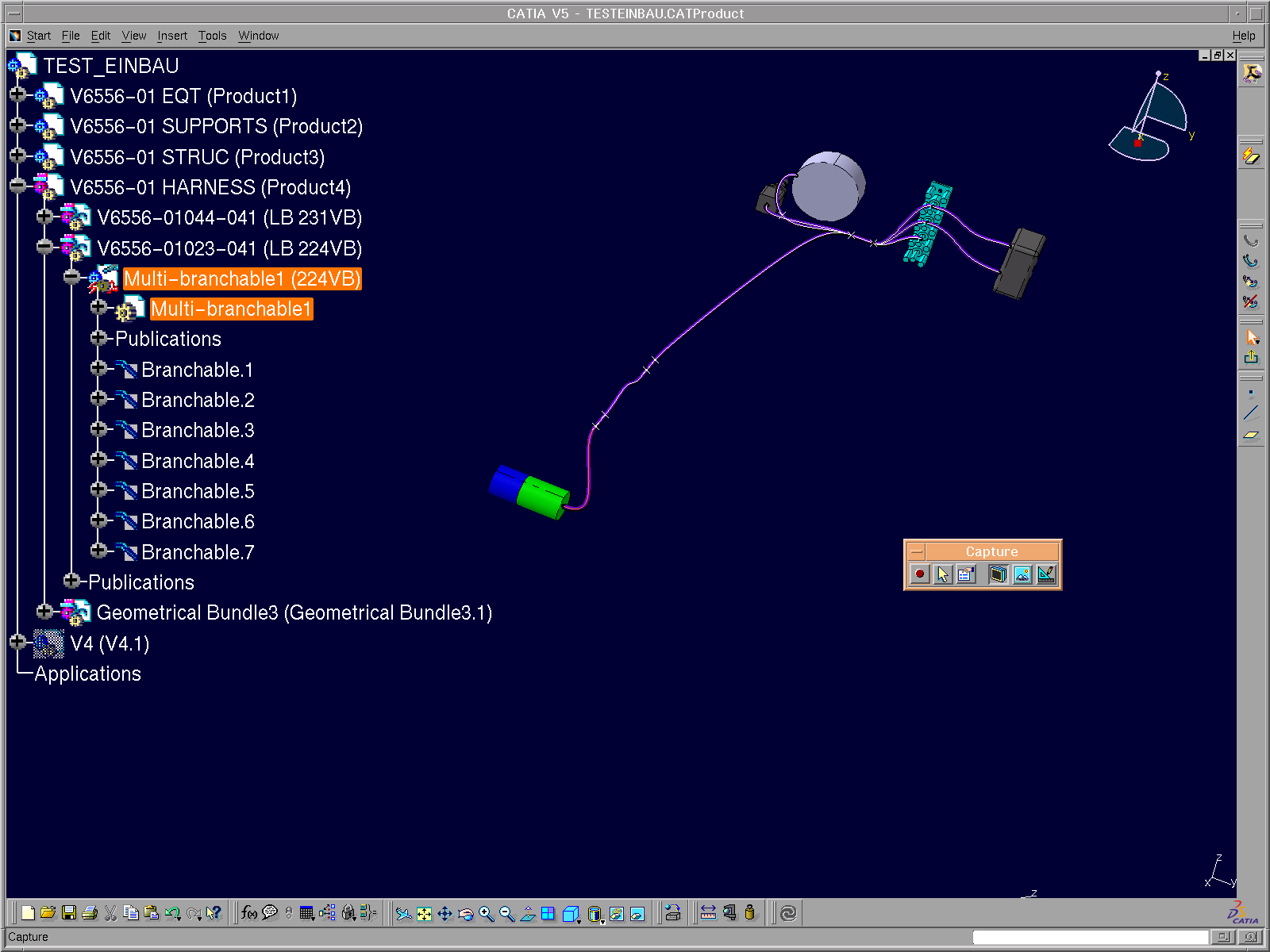
Task: Click the Point creation tool
Action: click(1252, 393)
